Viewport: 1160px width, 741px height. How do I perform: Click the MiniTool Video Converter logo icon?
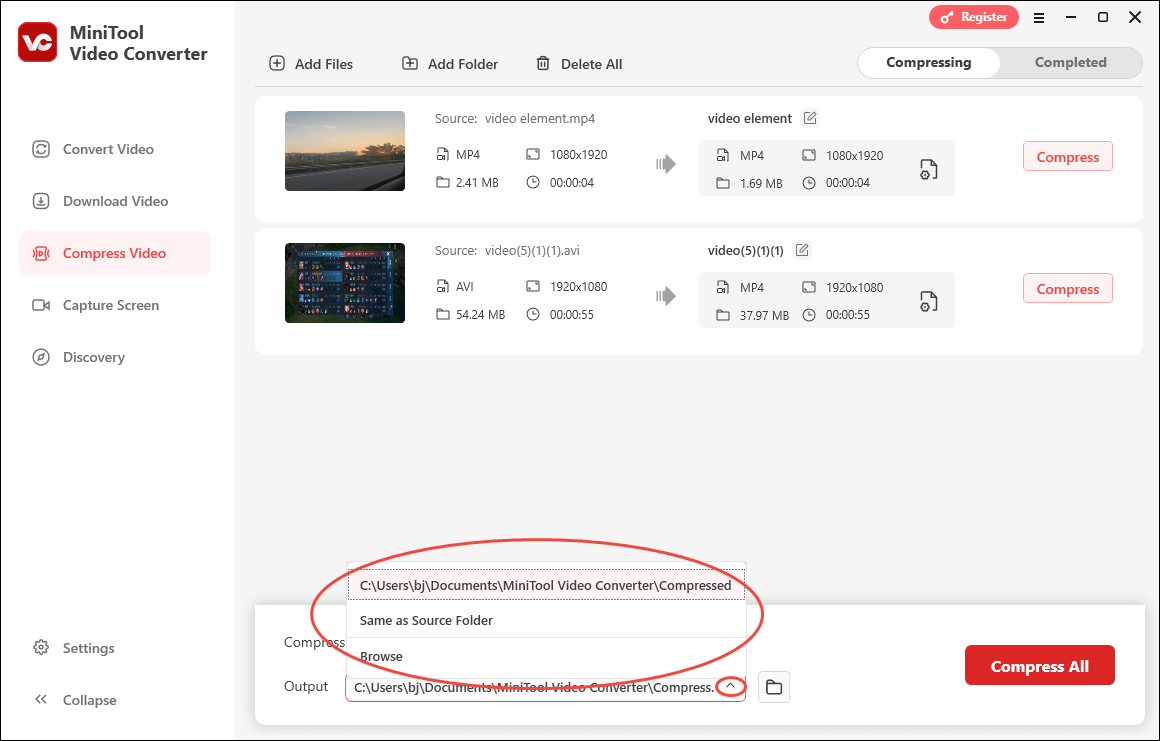[38, 42]
